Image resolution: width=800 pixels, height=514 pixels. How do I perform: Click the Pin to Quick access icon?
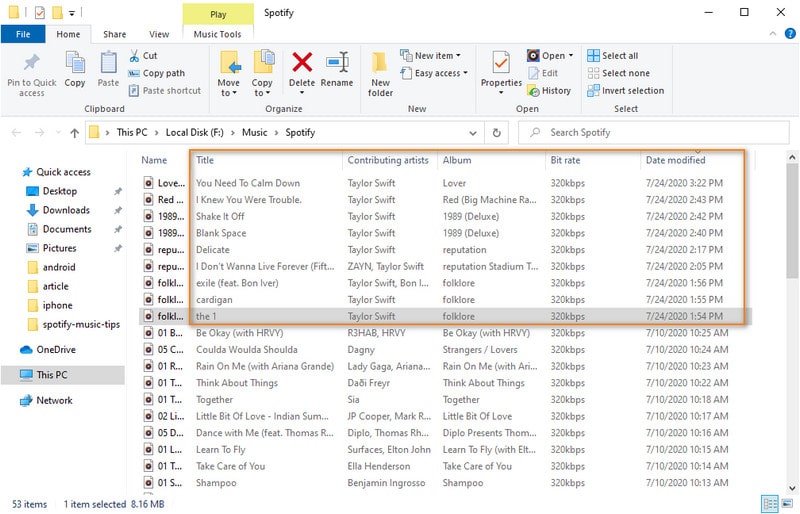coord(32,63)
